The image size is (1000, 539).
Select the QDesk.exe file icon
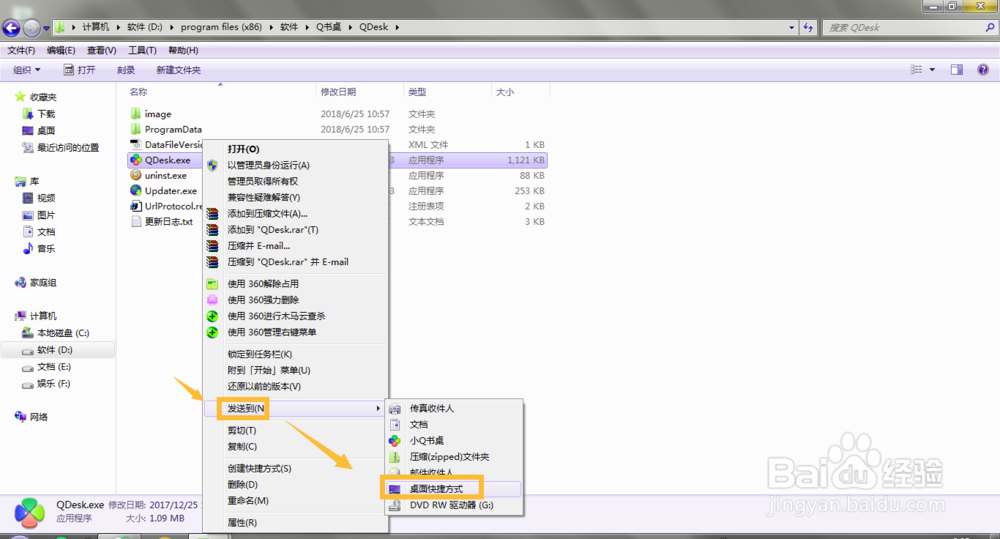point(136,159)
